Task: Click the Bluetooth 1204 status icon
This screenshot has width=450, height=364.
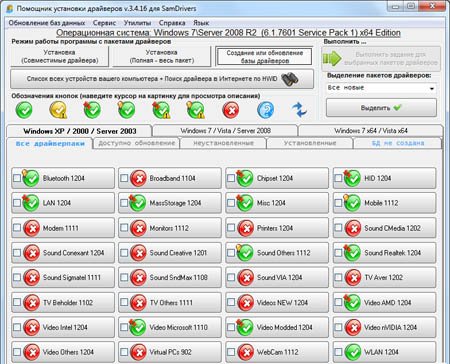Action: pos(31,178)
